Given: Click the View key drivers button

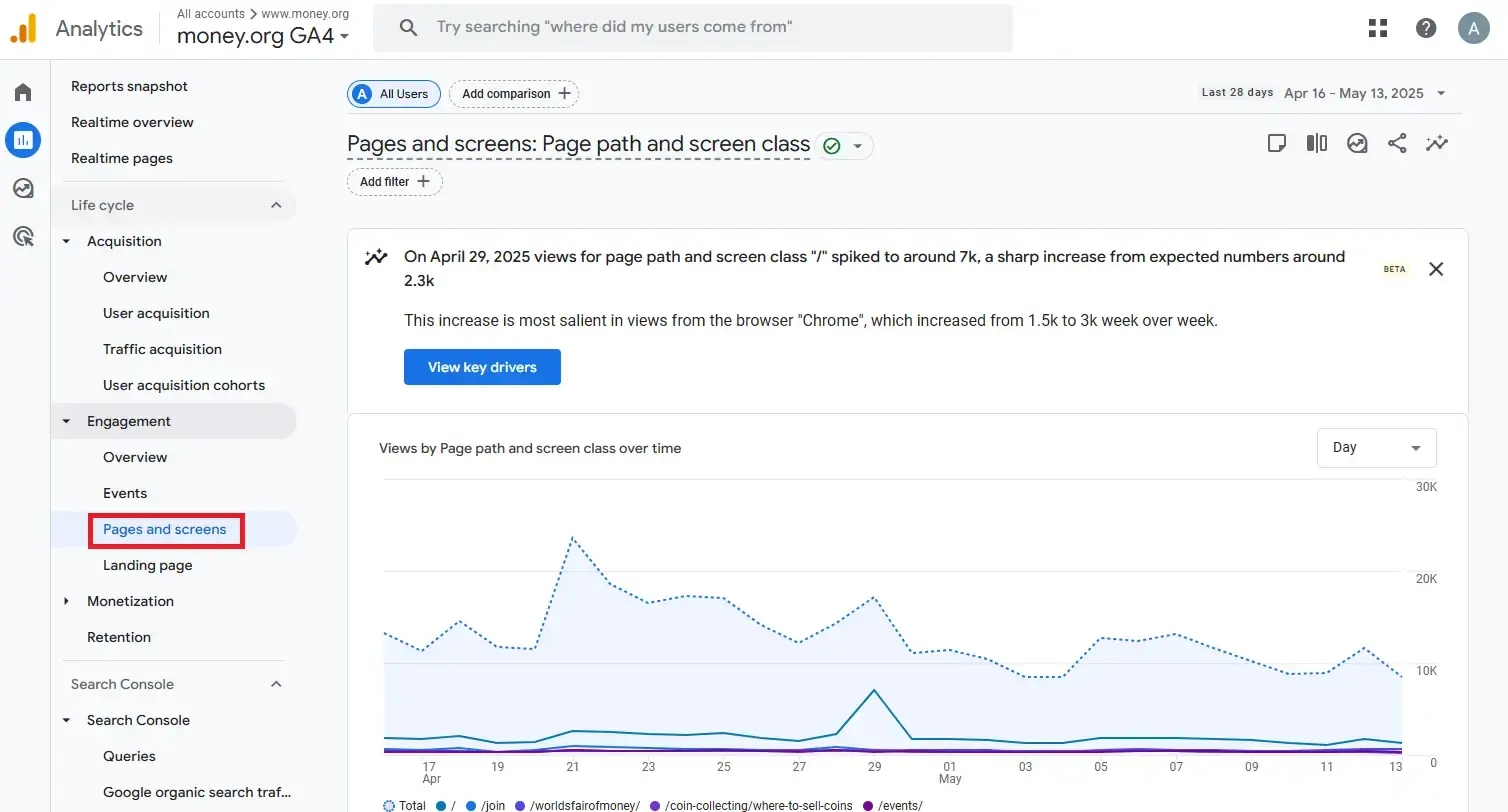Looking at the screenshot, I should [x=482, y=367].
